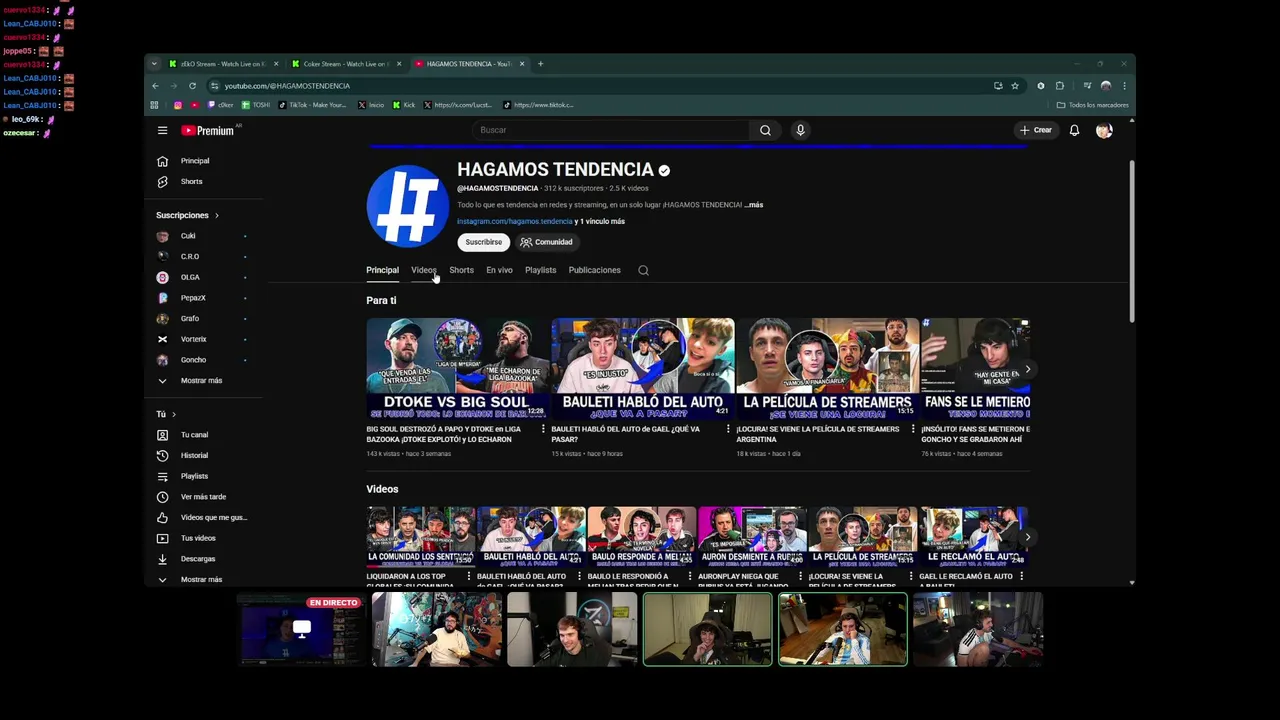The height and width of the screenshot is (720, 1280).
Task: Open the apps grid in bookmarks bar
Action: coord(154,105)
